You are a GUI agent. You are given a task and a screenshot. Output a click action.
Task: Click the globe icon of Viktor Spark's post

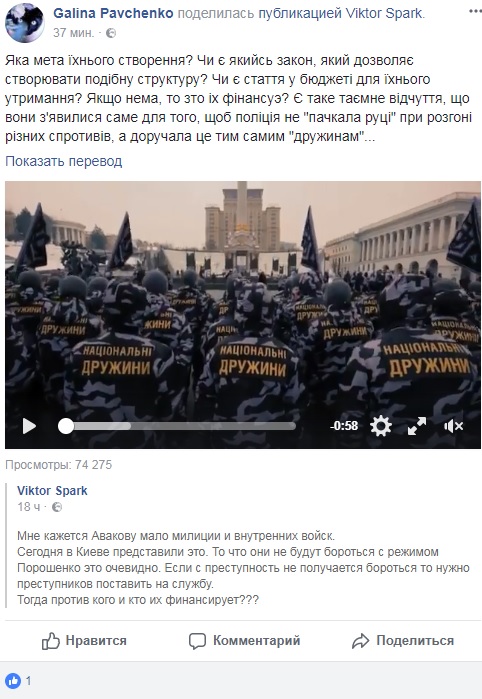pyautogui.click(x=57, y=507)
